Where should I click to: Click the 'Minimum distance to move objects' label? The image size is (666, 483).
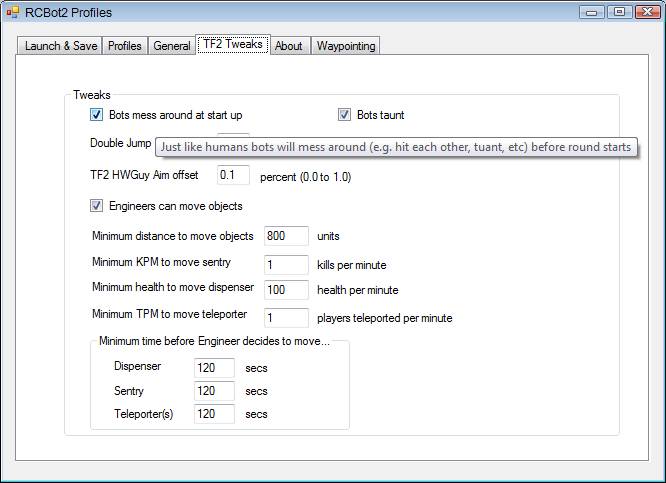pos(173,236)
